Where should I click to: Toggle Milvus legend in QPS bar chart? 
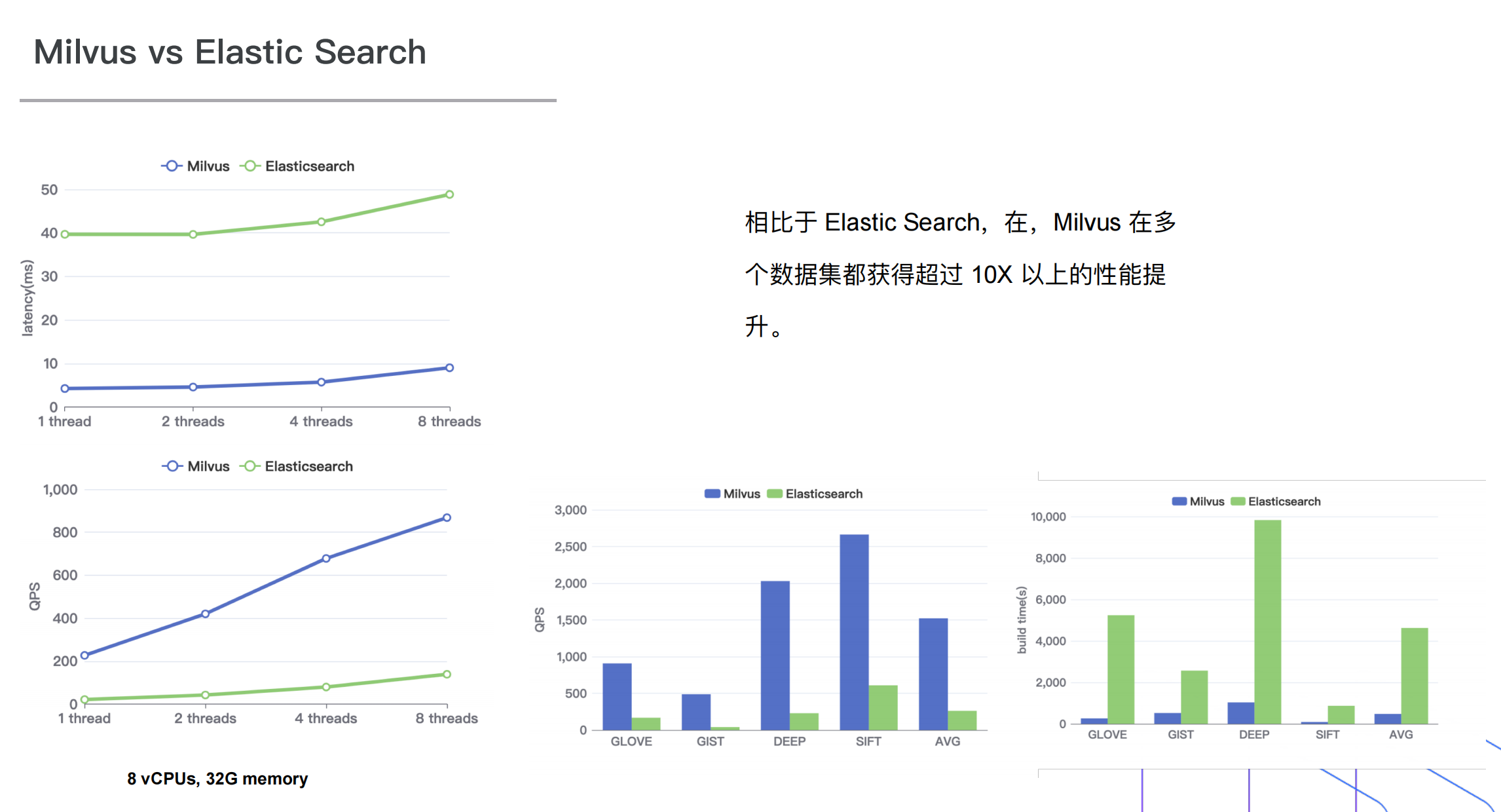(732, 494)
